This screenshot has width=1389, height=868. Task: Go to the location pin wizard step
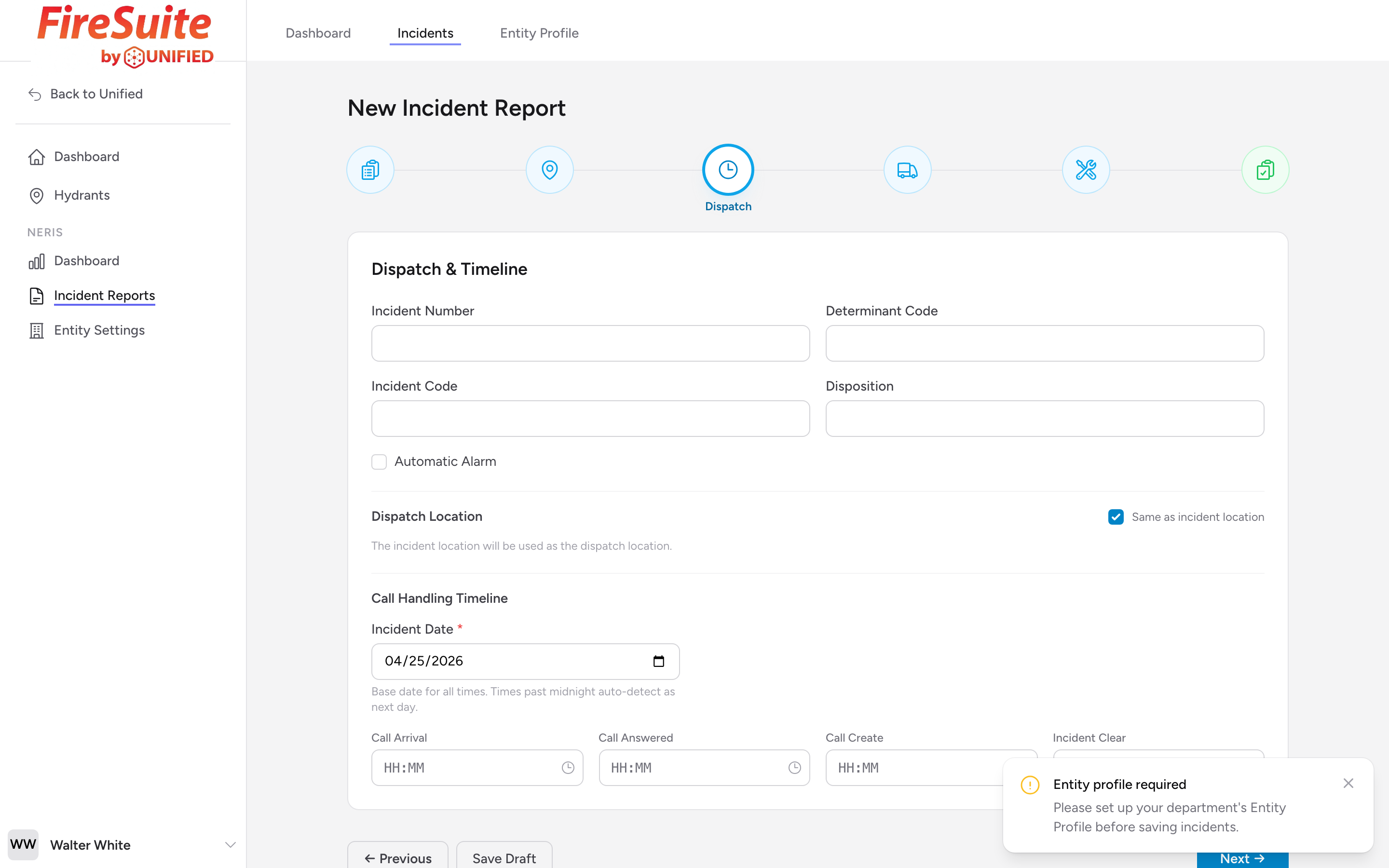click(x=549, y=170)
